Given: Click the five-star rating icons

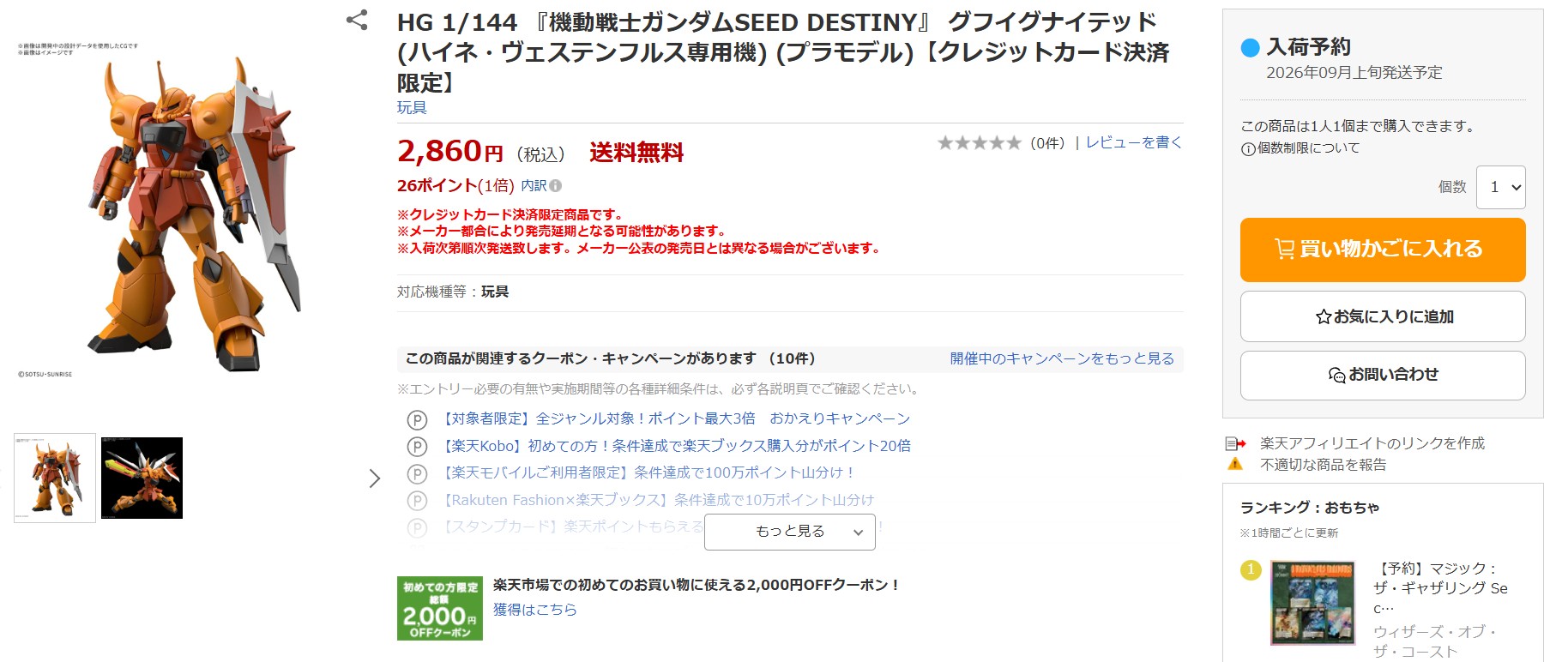Looking at the screenshot, I should pyautogui.click(x=979, y=142).
